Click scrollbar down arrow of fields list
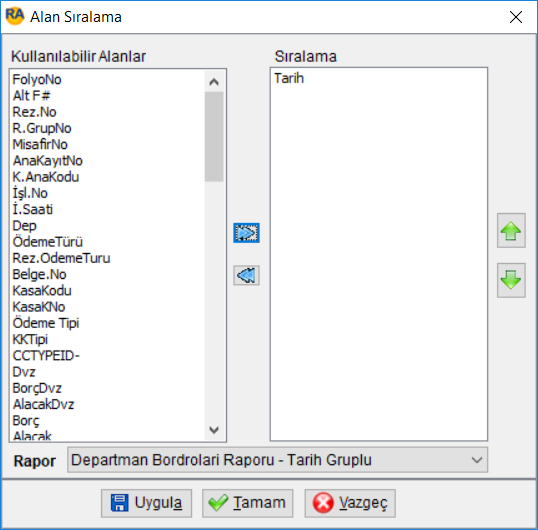This screenshot has height=530, width=538. click(214, 430)
